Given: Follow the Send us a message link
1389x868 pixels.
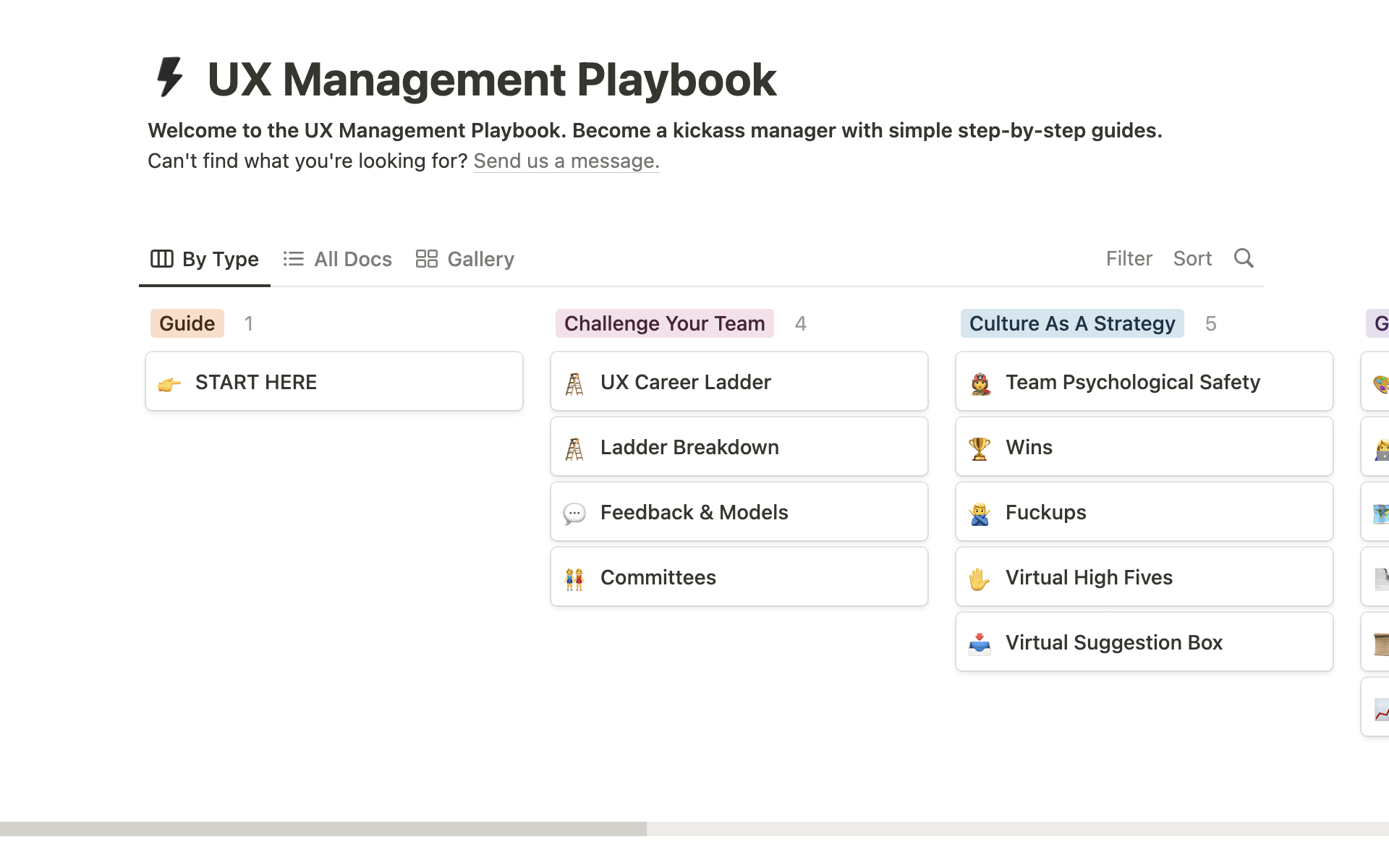Looking at the screenshot, I should click(x=566, y=161).
